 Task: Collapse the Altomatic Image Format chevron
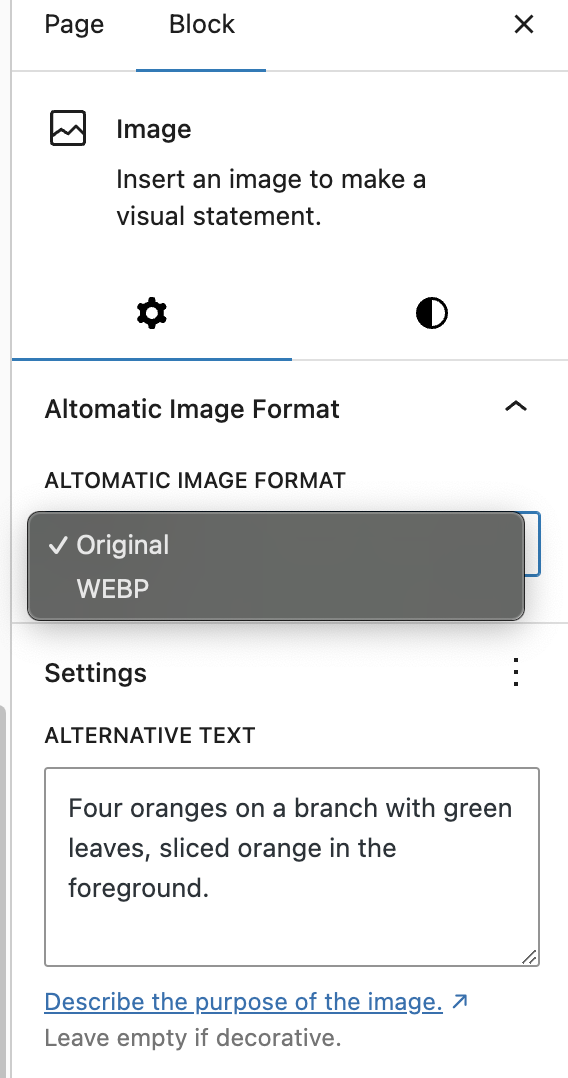pyautogui.click(x=516, y=406)
